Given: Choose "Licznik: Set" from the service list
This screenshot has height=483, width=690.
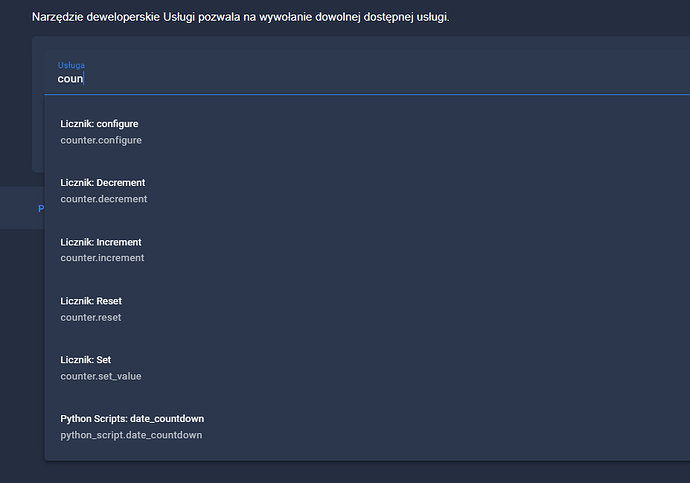Looking at the screenshot, I should click(85, 360).
